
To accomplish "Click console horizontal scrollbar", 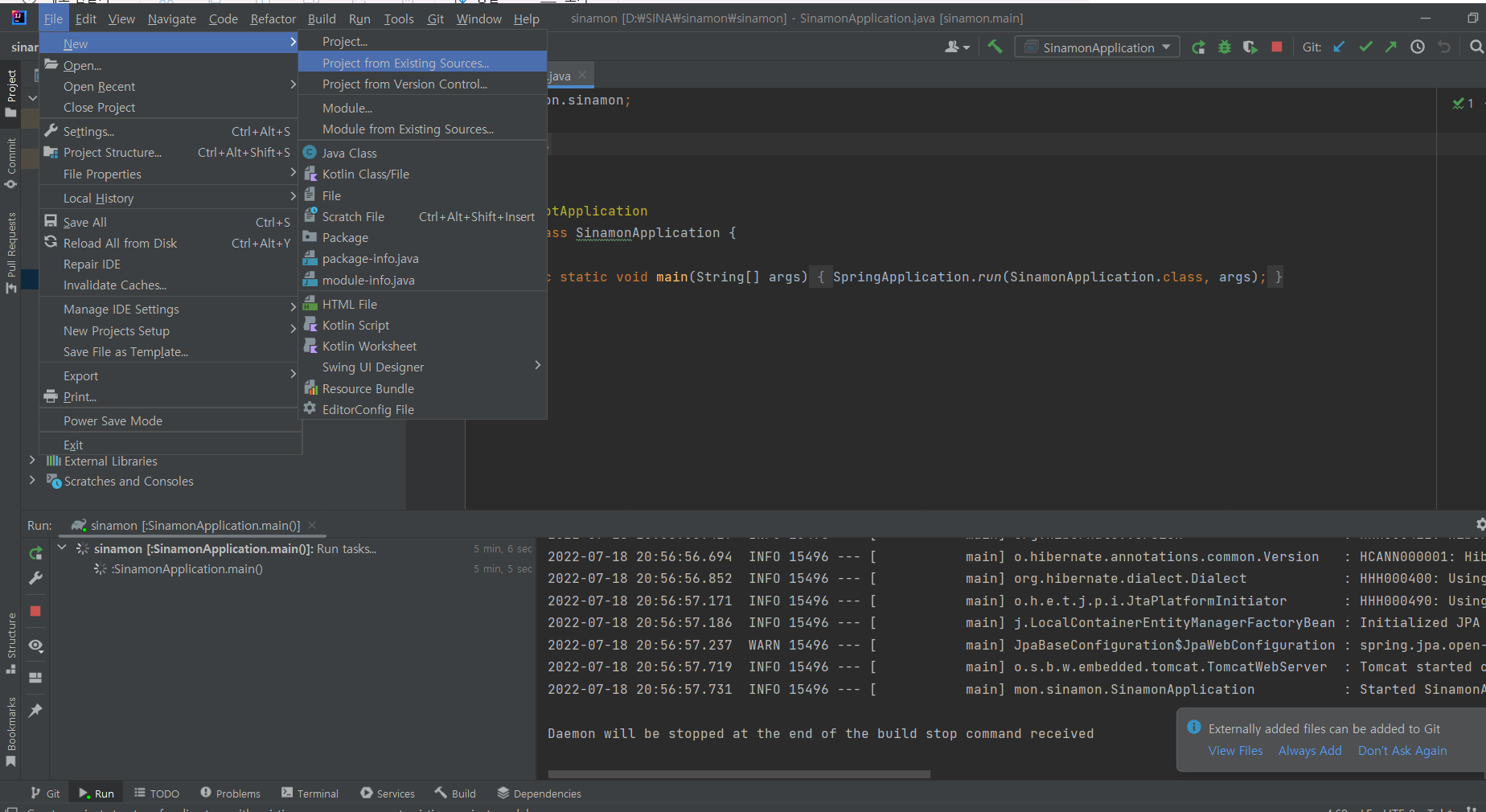I will (x=739, y=774).
